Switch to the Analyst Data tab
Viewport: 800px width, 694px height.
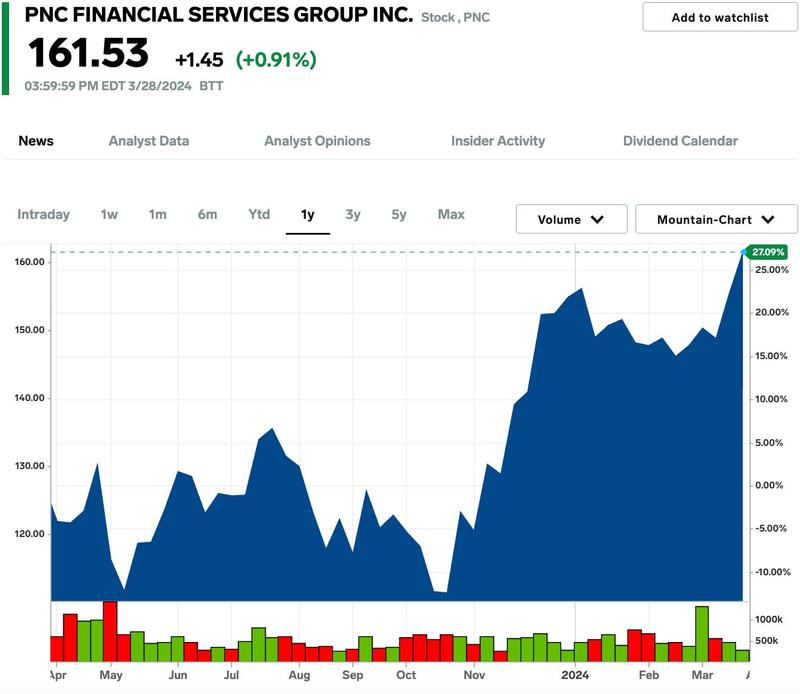coord(149,141)
